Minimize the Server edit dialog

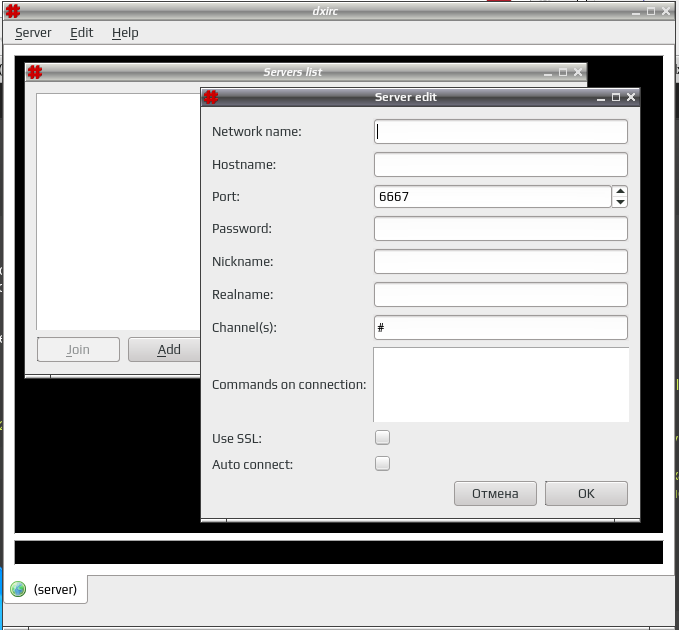coord(601,98)
